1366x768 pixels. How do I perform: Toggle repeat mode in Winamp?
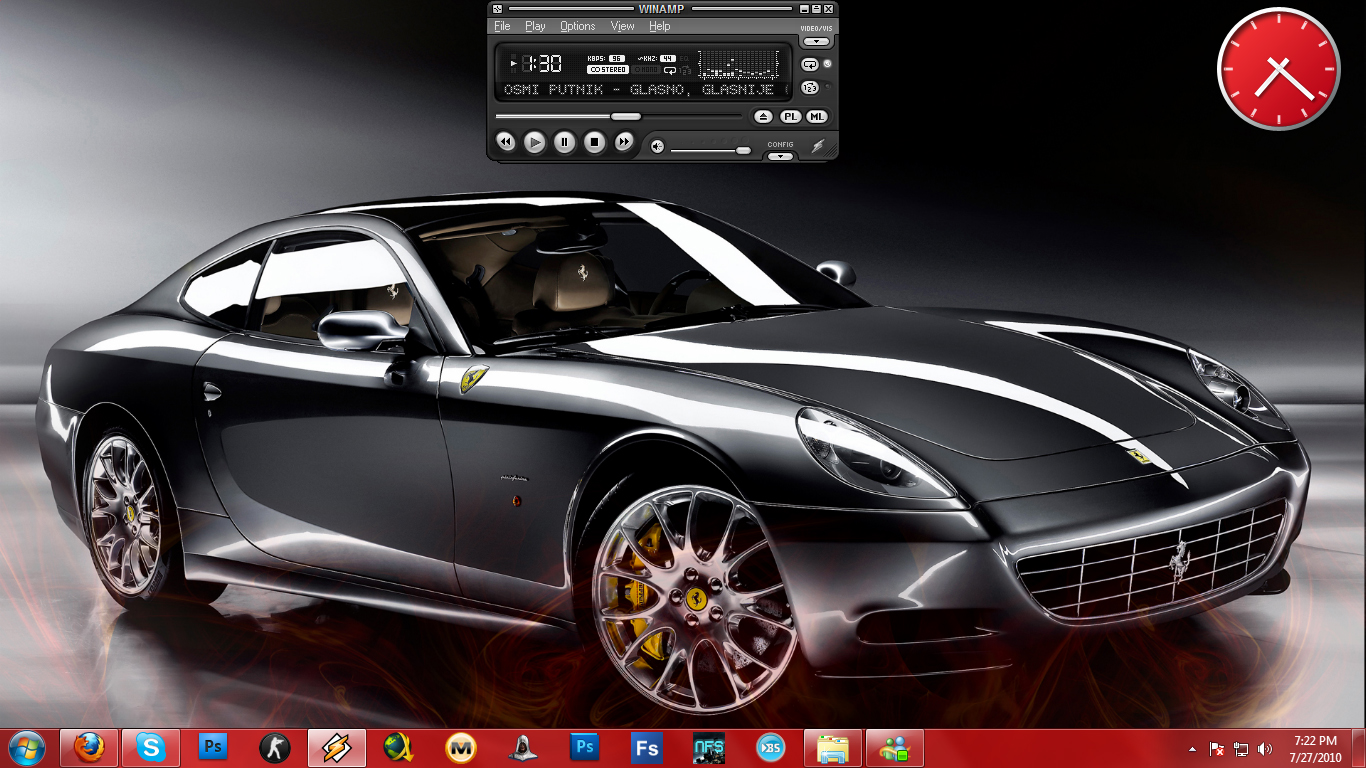point(810,64)
